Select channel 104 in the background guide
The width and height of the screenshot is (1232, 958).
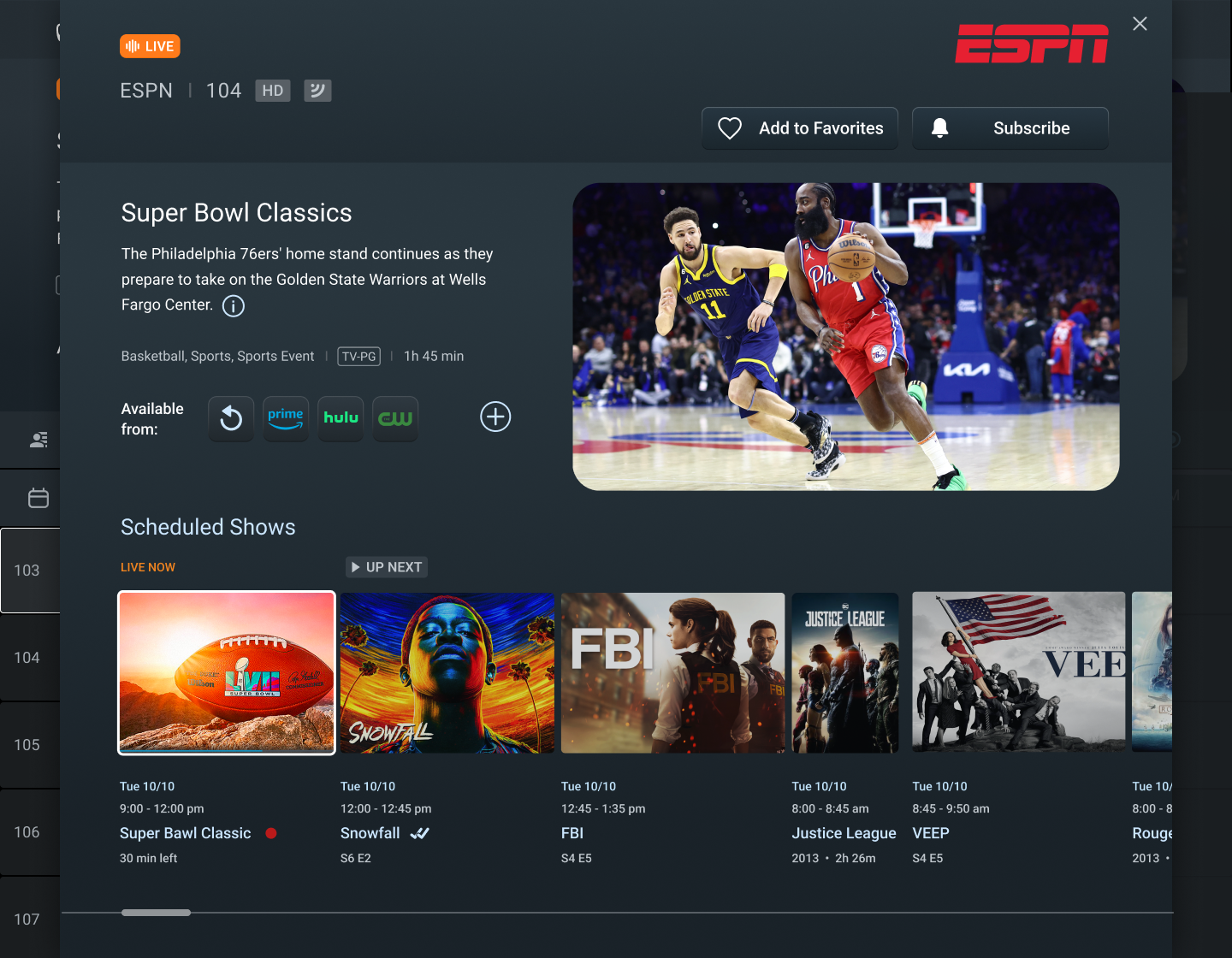(30, 658)
